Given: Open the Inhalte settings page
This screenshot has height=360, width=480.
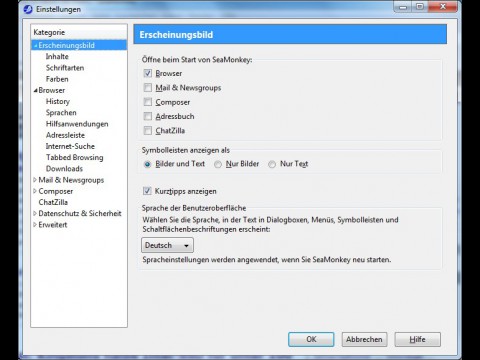Looking at the screenshot, I should point(57,57).
